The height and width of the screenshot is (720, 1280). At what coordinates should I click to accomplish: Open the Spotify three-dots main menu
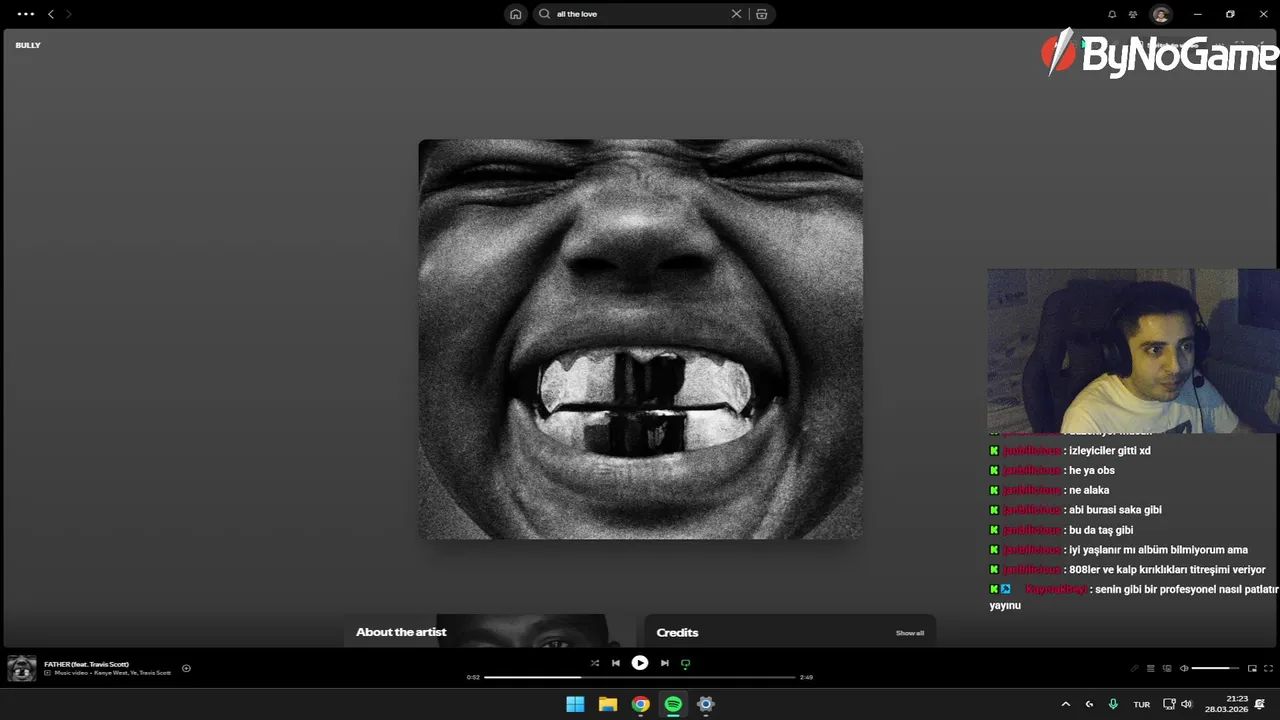point(26,14)
